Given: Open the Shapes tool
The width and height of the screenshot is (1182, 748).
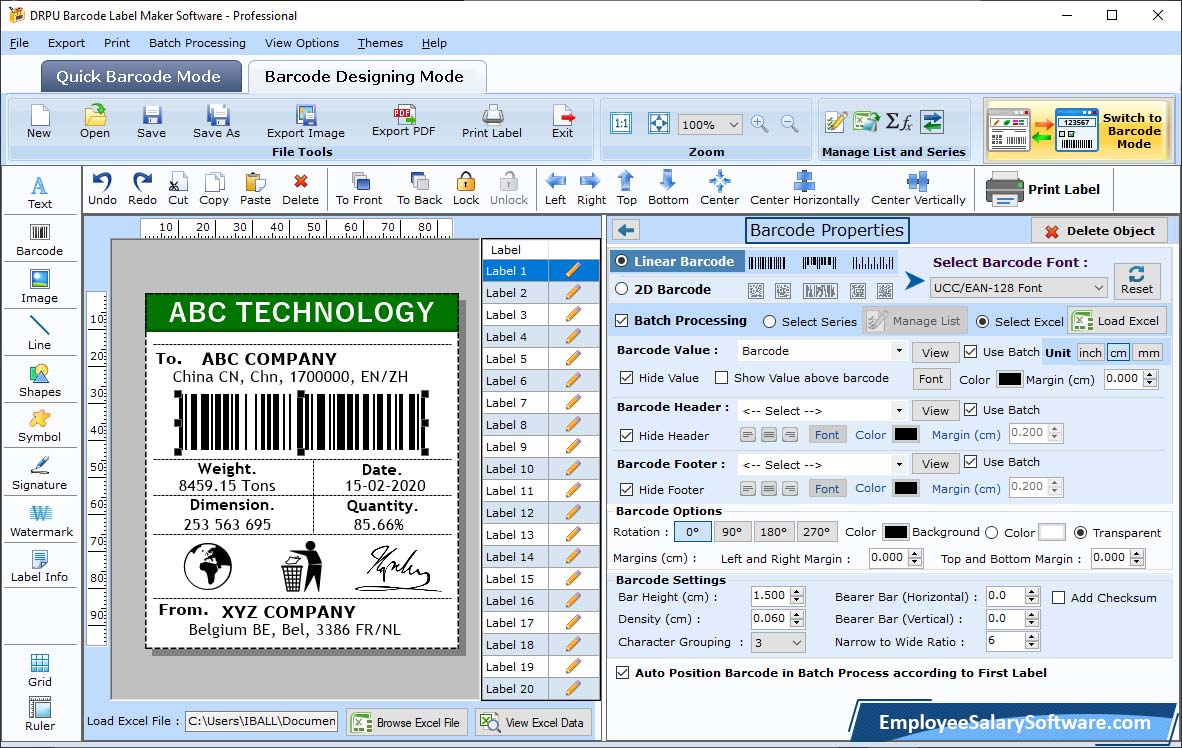Looking at the screenshot, I should [x=39, y=380].
